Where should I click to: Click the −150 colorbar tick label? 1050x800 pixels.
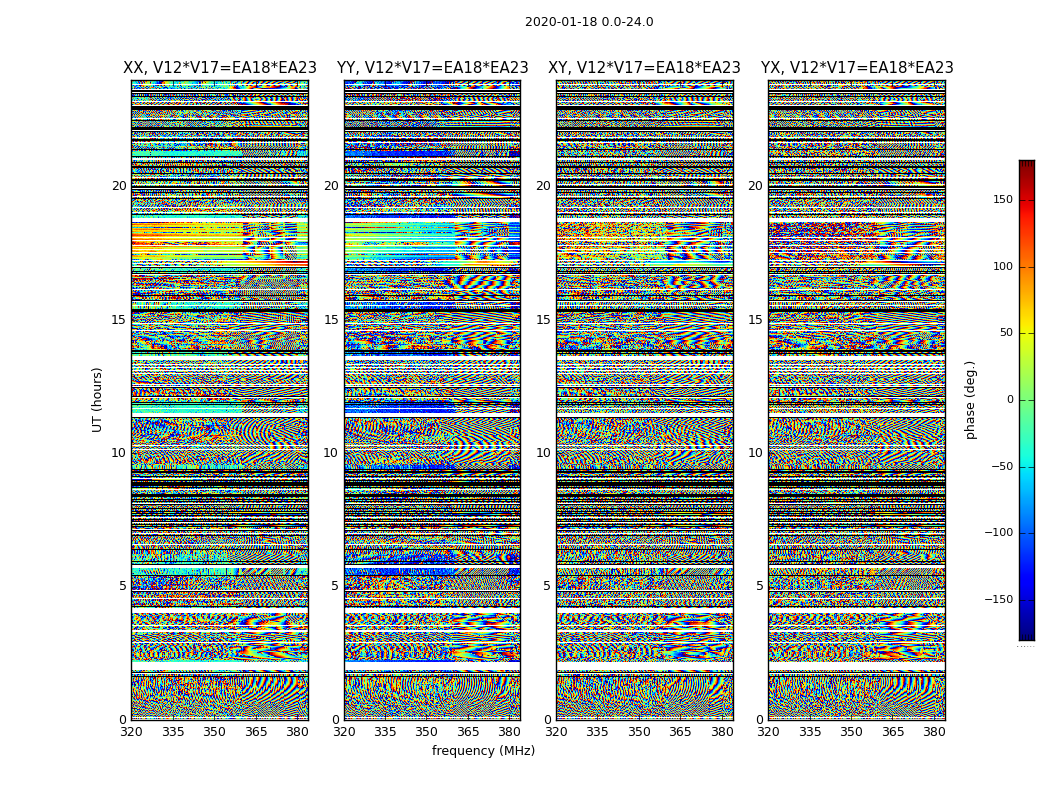pyautogui.click(x=998, y=599)
